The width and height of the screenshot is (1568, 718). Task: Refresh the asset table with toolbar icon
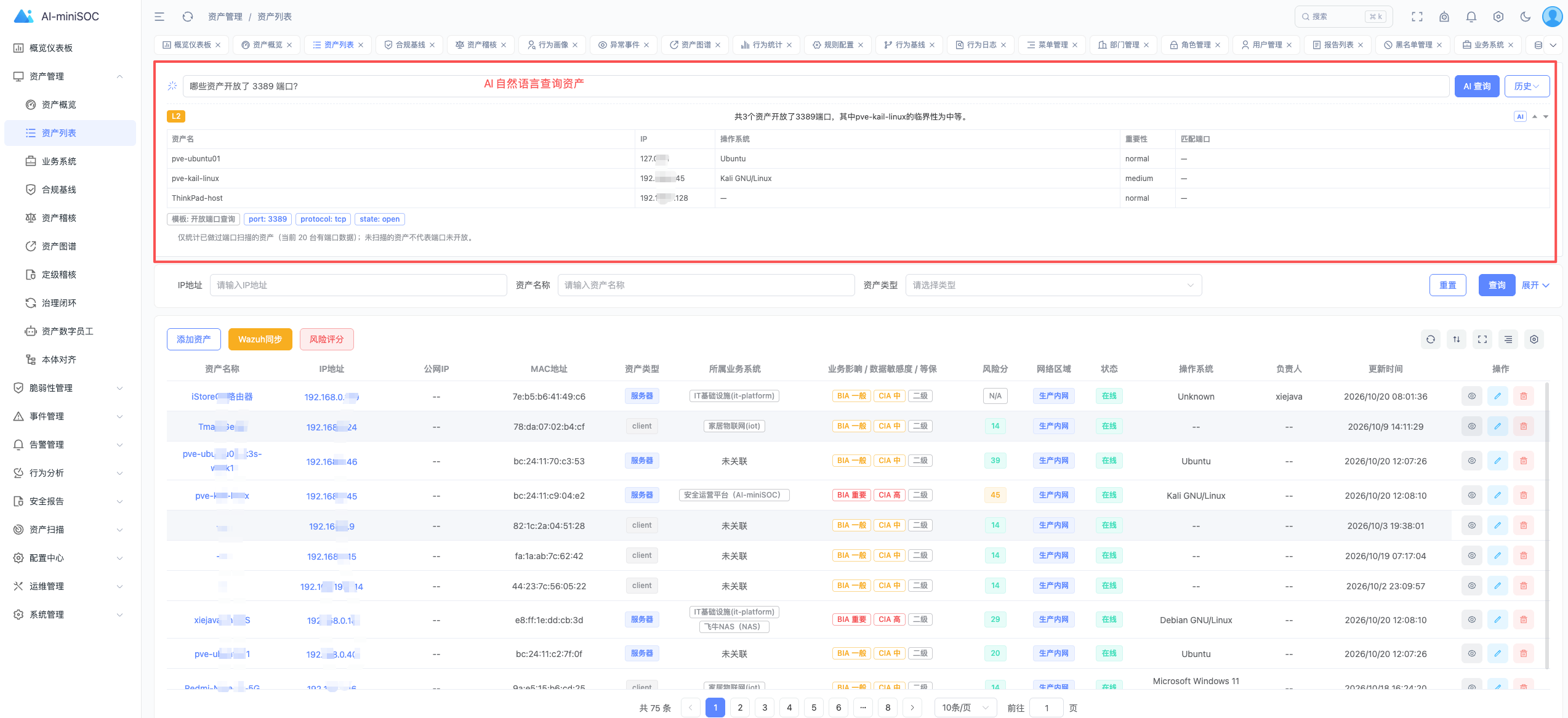(x=1431, y=339)
